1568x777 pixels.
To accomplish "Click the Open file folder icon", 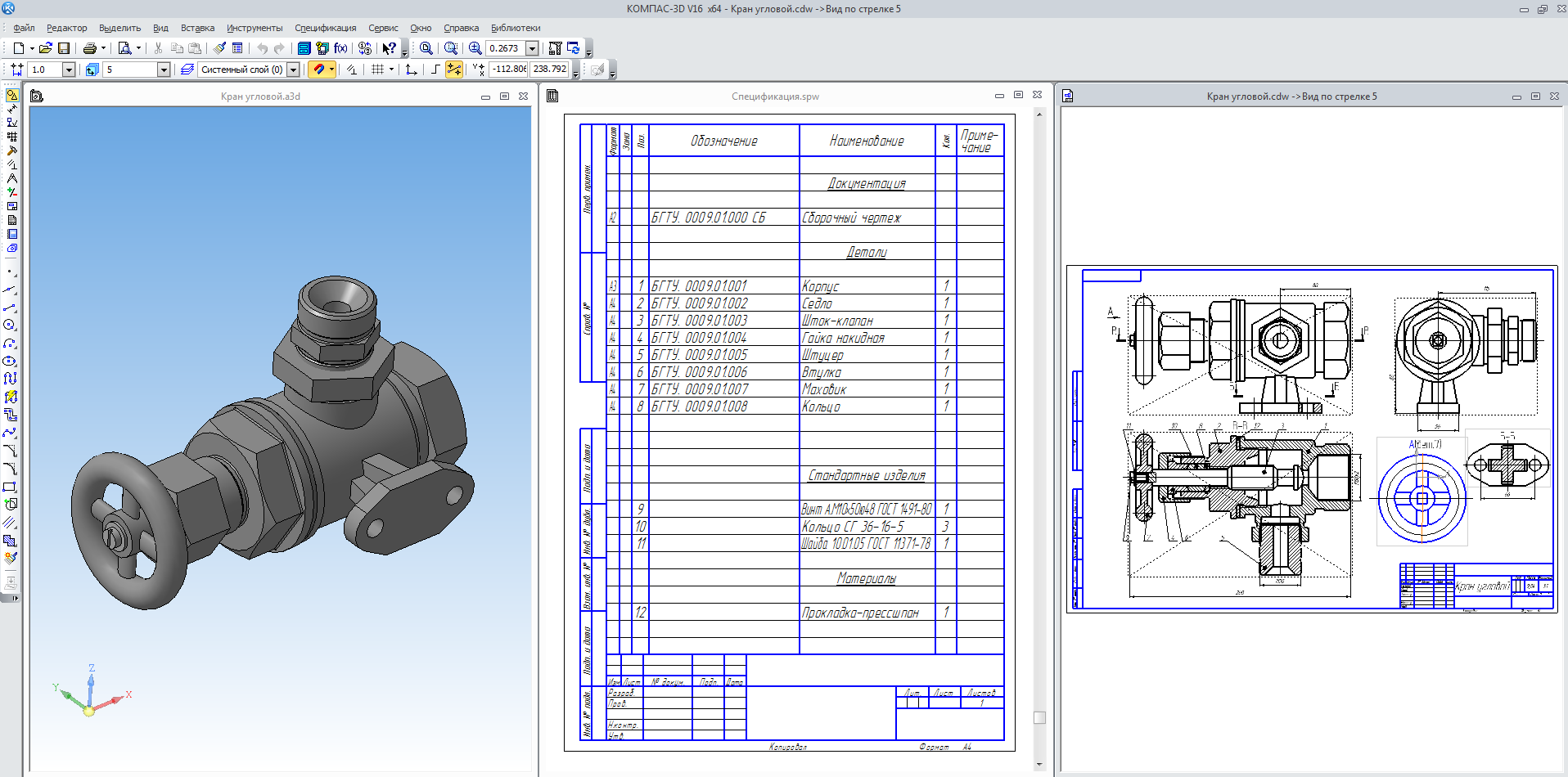I will tap(46, 48).
